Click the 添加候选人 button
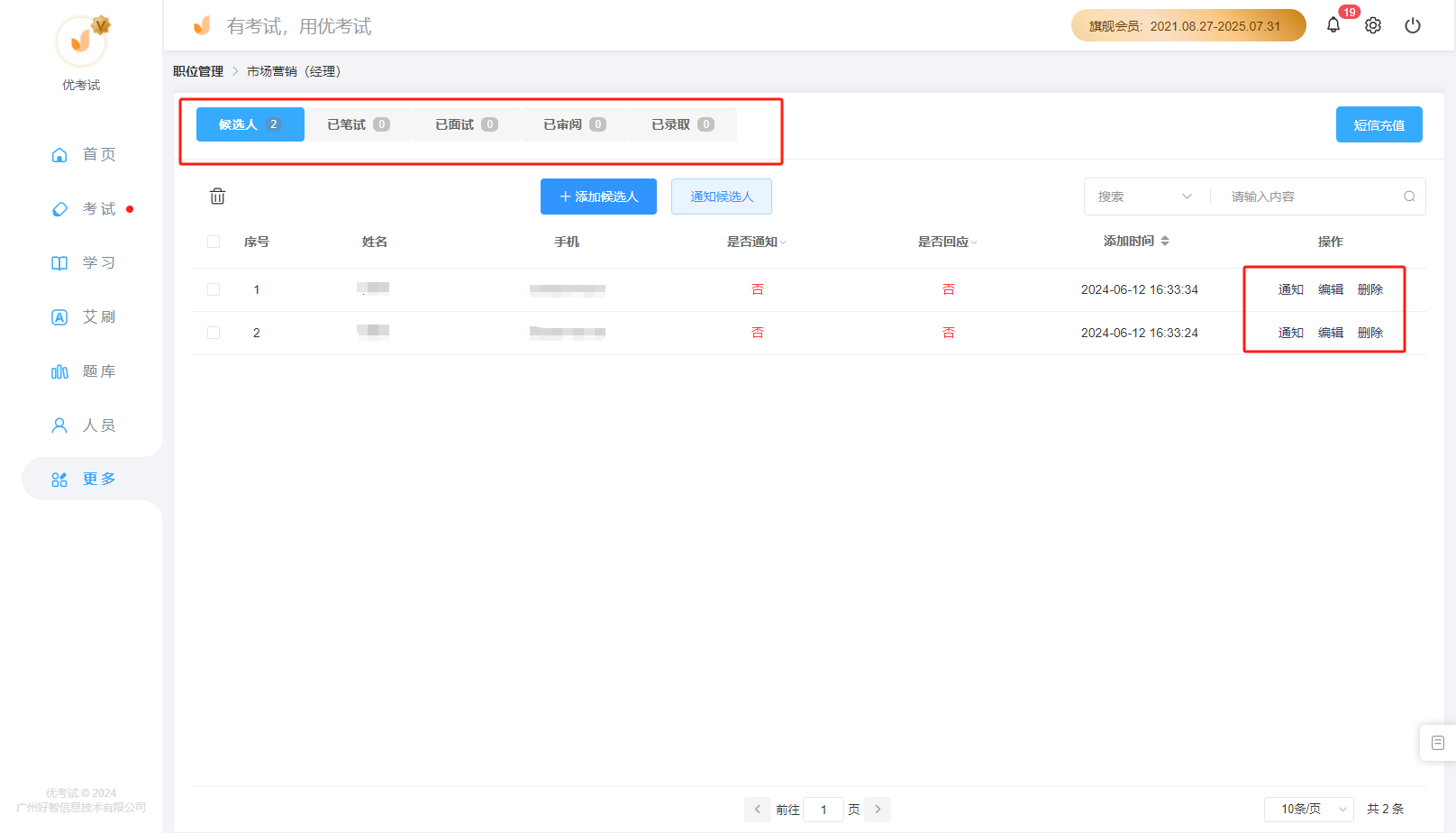This screenshot has width=1456, height=833. [598, 197]
